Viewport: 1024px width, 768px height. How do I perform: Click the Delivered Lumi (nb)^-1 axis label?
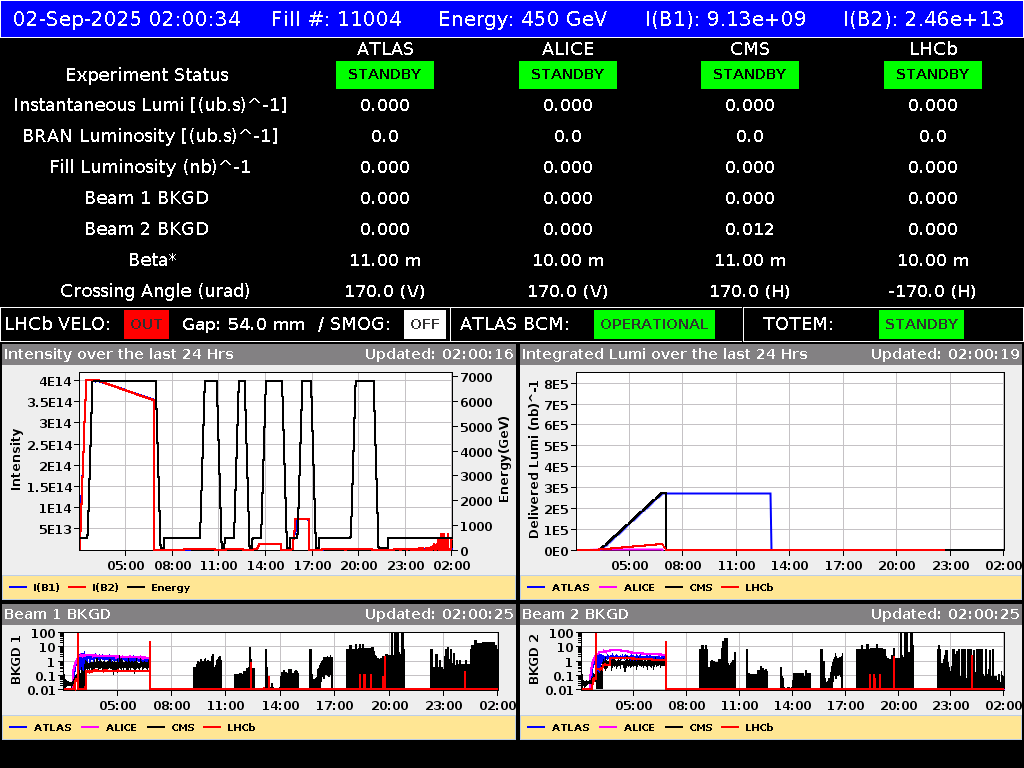click(534, 460)
